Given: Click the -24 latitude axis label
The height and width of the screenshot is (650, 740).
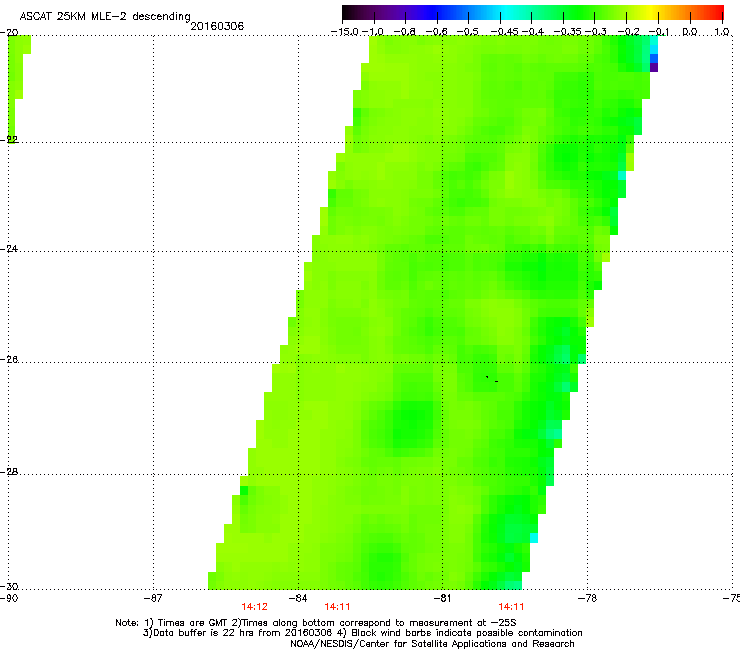Looking at the screenshot, I should click(9, 248).
